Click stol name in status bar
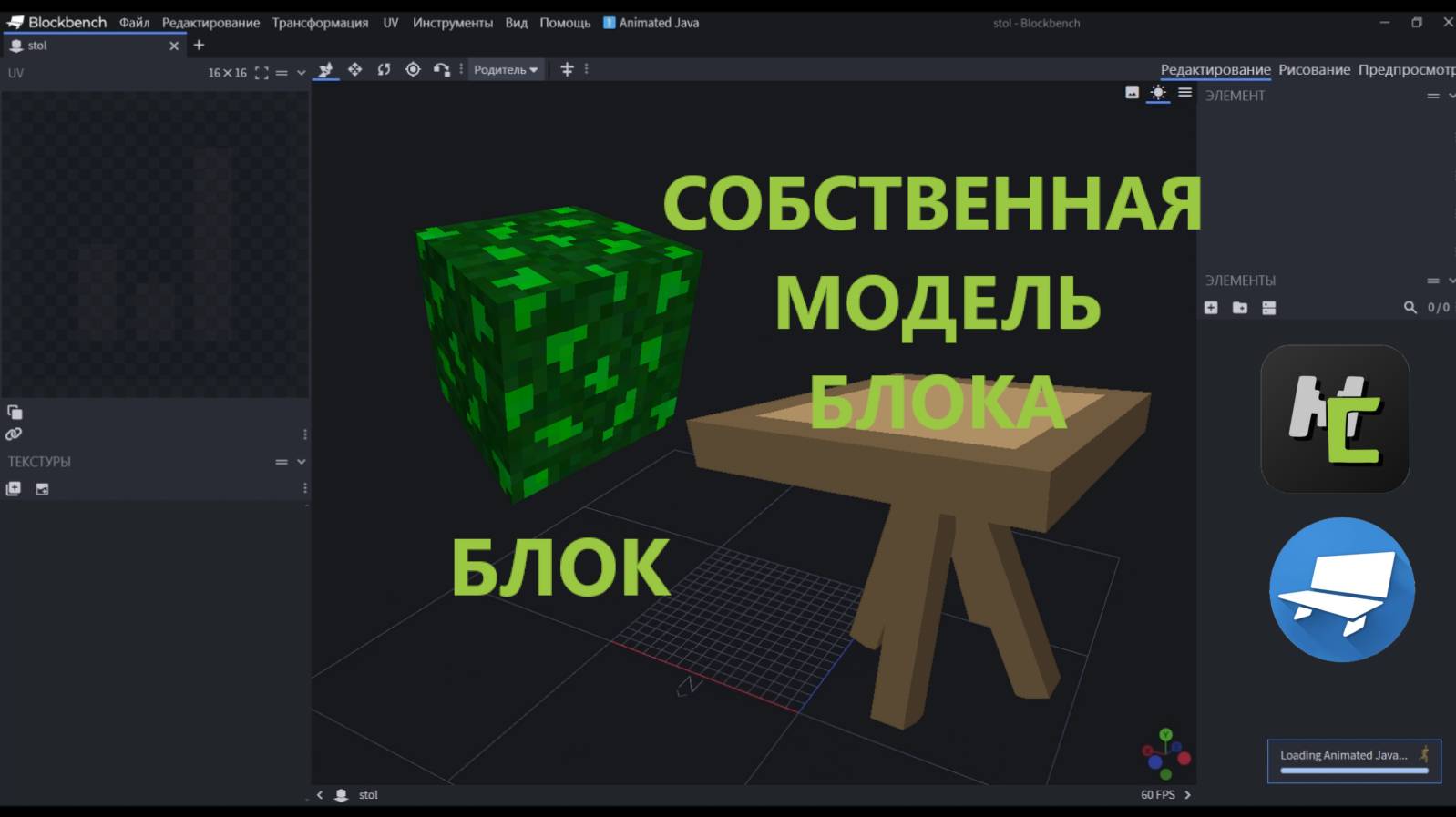Viewport: 1456px width, 817px height. pyautogui.click(x=368, y=795)
